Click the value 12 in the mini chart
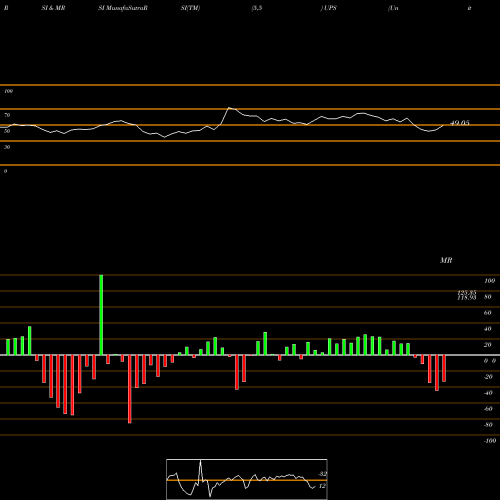The image size is (500, 500). 322,486
